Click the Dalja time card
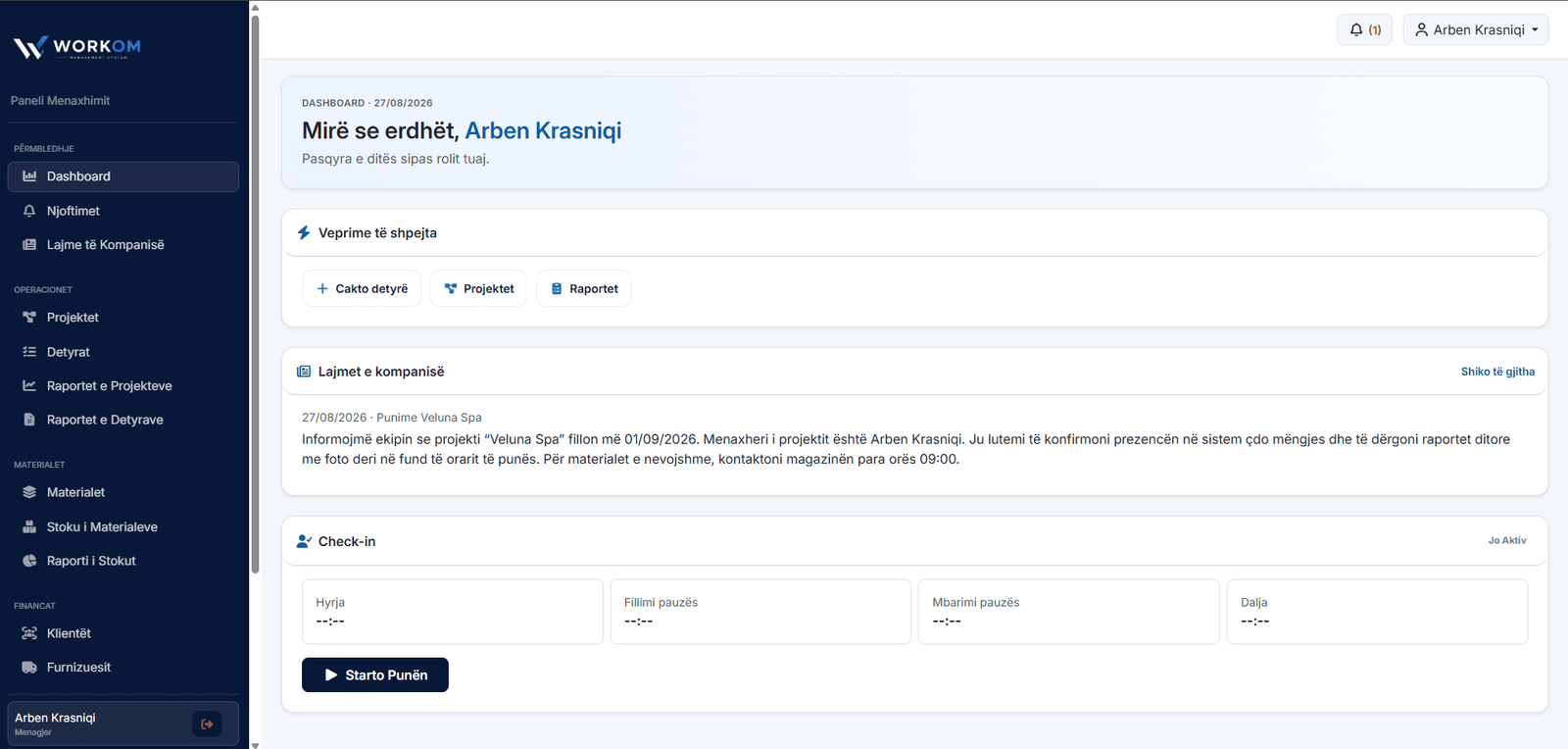 pos(1377,612)
